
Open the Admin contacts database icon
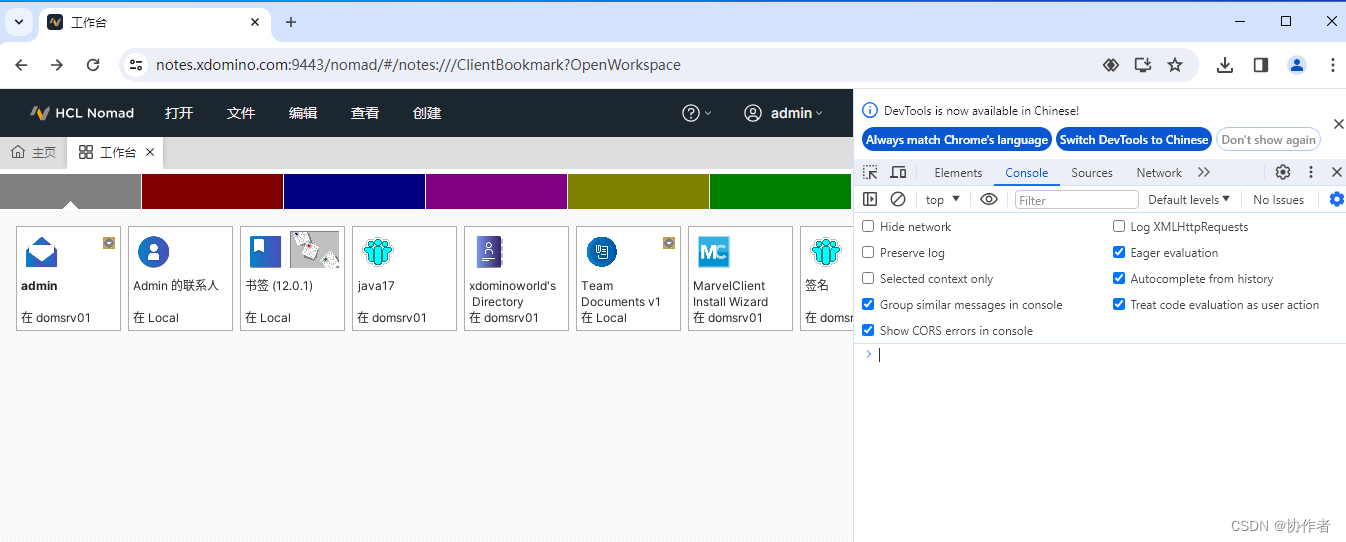pyautogui.click(x=153, y=252)
